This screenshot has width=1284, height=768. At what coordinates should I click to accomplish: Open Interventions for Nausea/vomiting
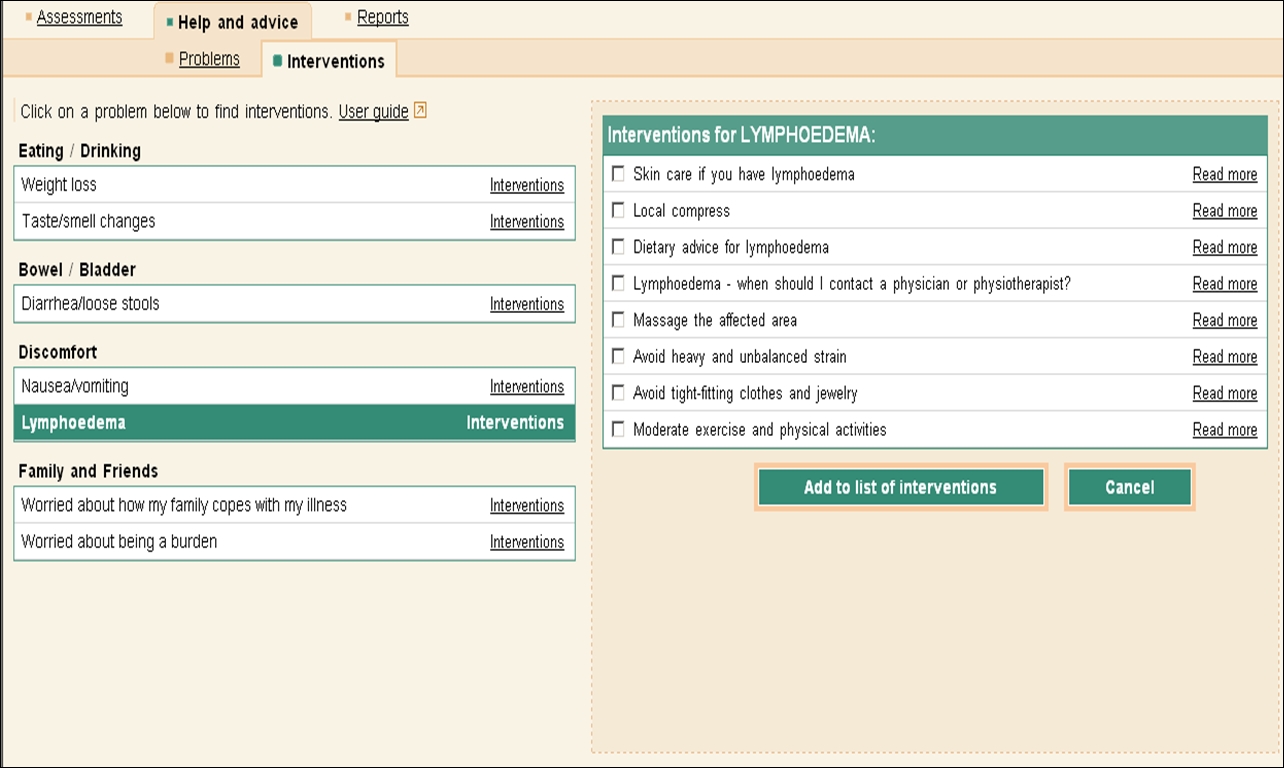(526, 387)
